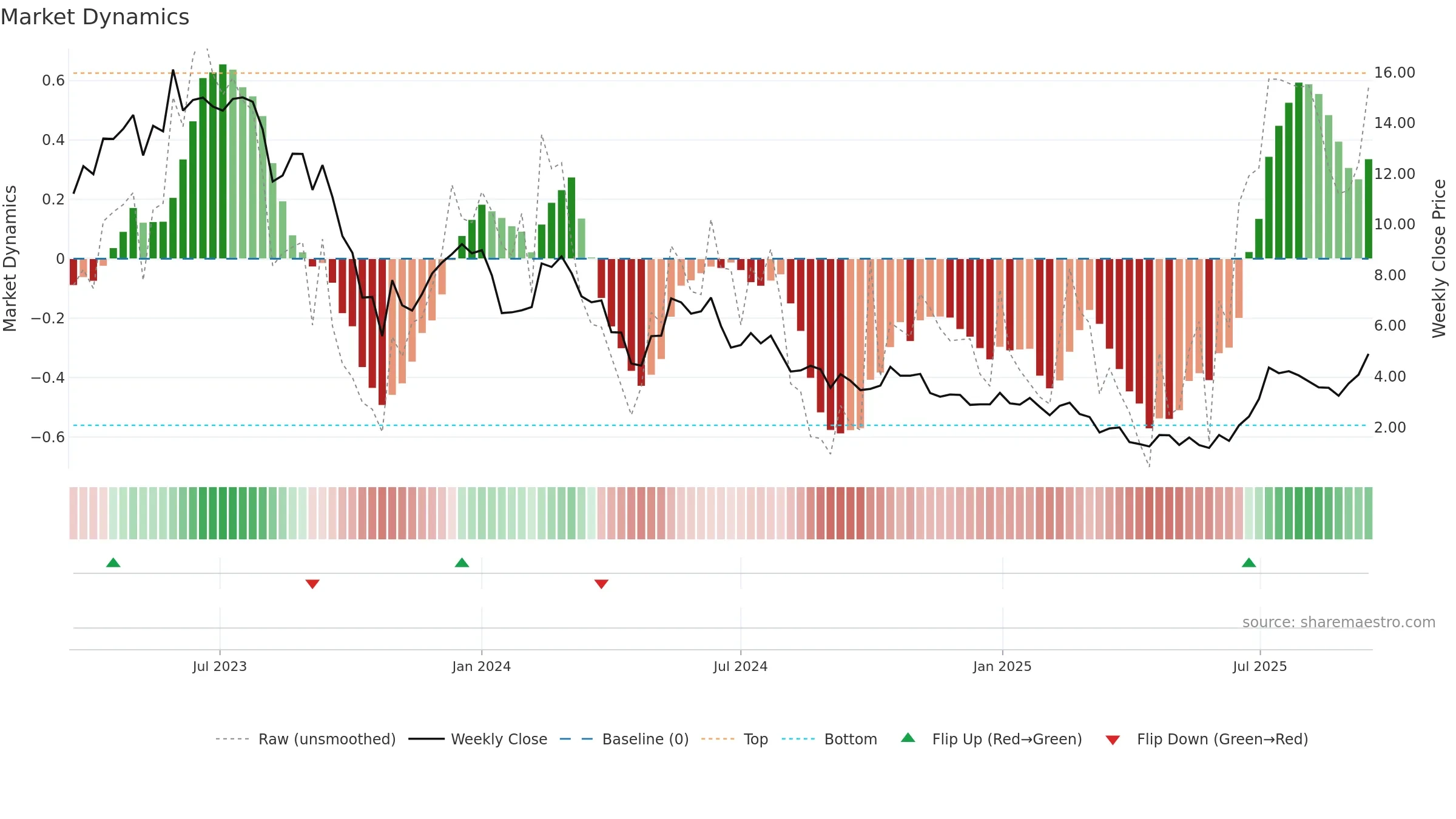1456x819 pixels.
Task: Toggle the Top legend entry
Action: pyautogui.click(x=734, y=739)
